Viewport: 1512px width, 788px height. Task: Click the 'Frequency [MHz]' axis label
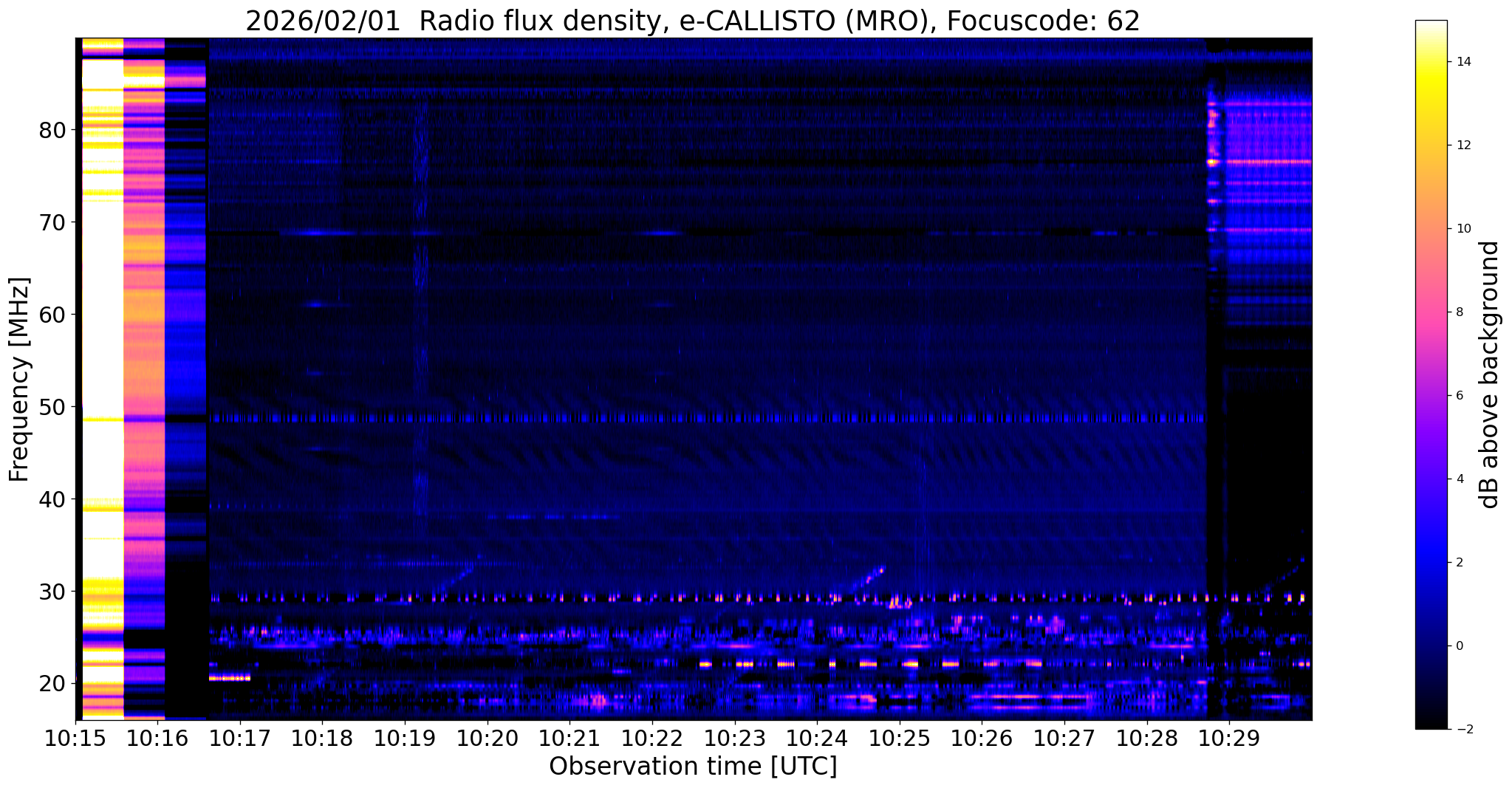(19, 379)
